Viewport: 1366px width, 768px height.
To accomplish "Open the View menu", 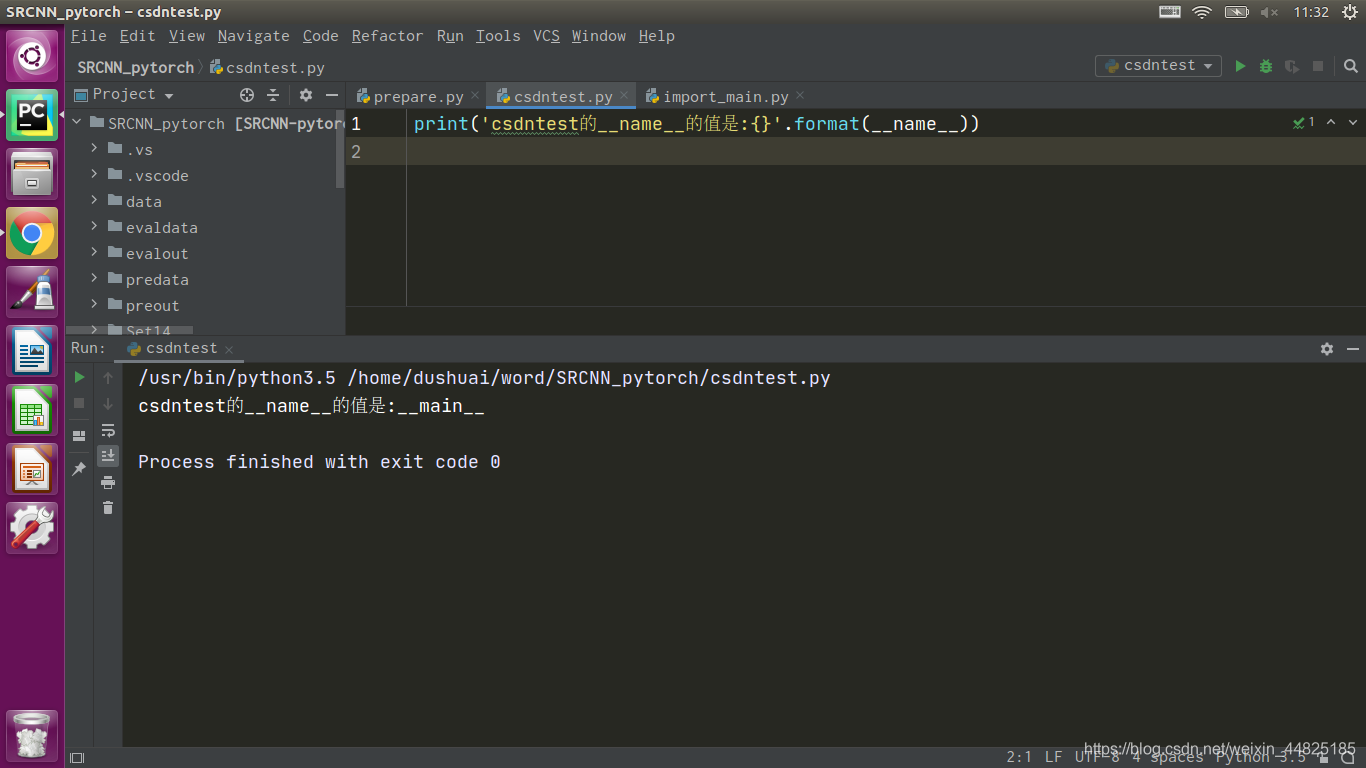I will tap(186, 36).
